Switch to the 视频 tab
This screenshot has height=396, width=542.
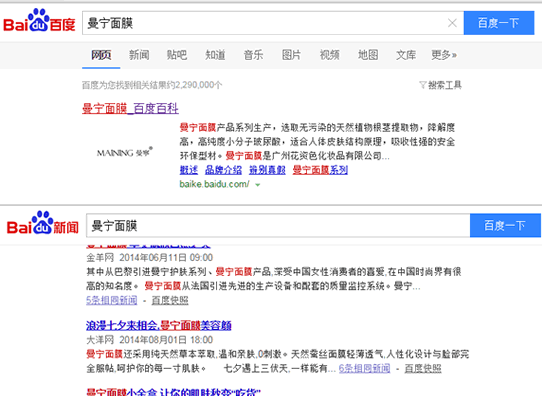coord(329,55)
